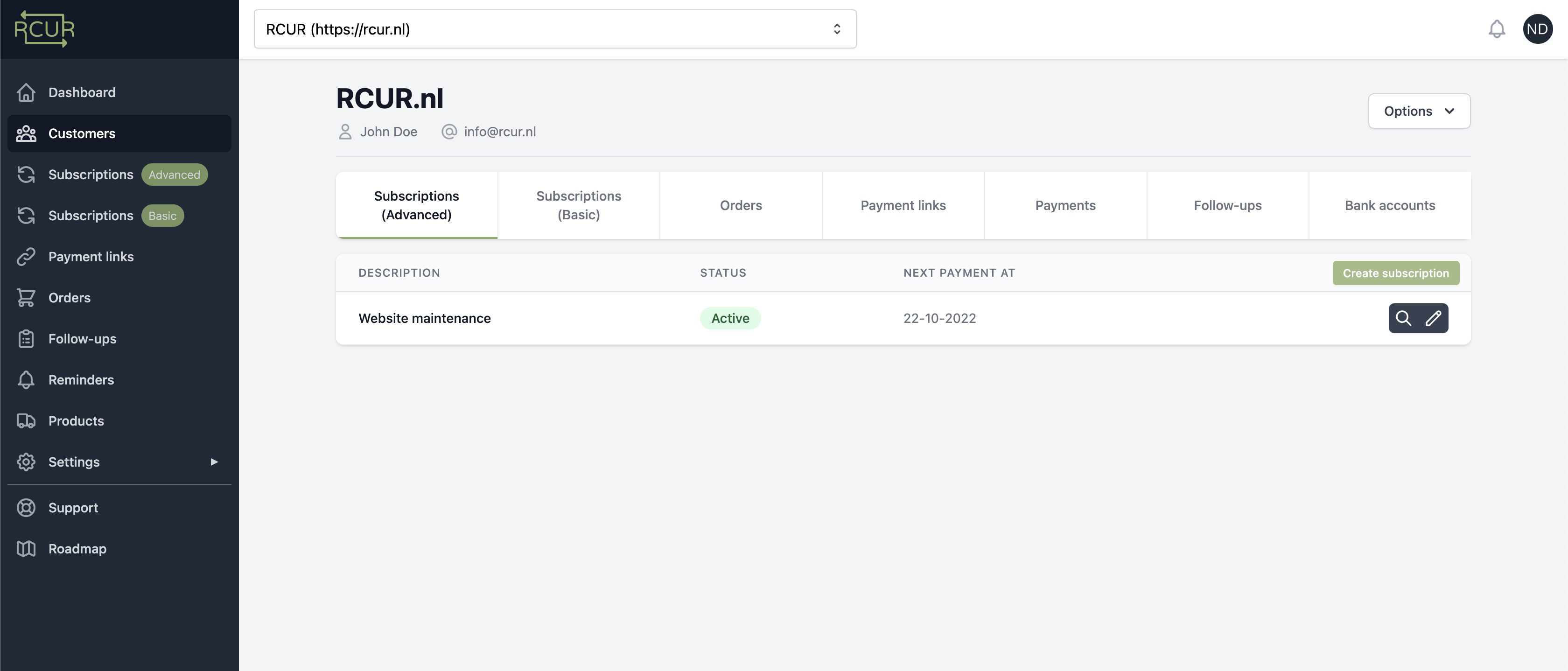The height and width of the screenshot is (671, 1568).
Task: Click the @ icon beside info@rcur.nl
Action: coord(449,132)
